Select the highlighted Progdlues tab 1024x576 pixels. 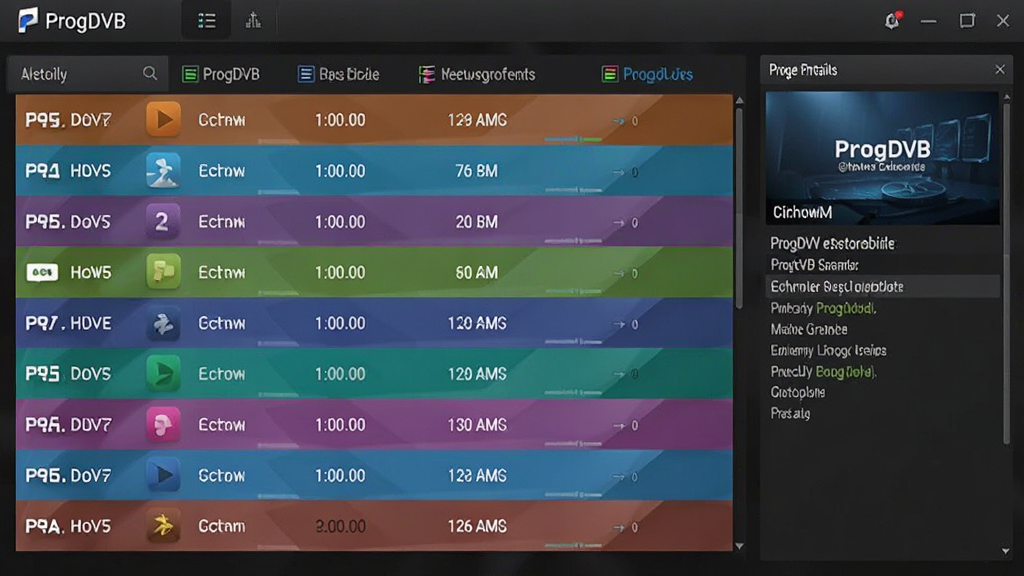[647, 74]
